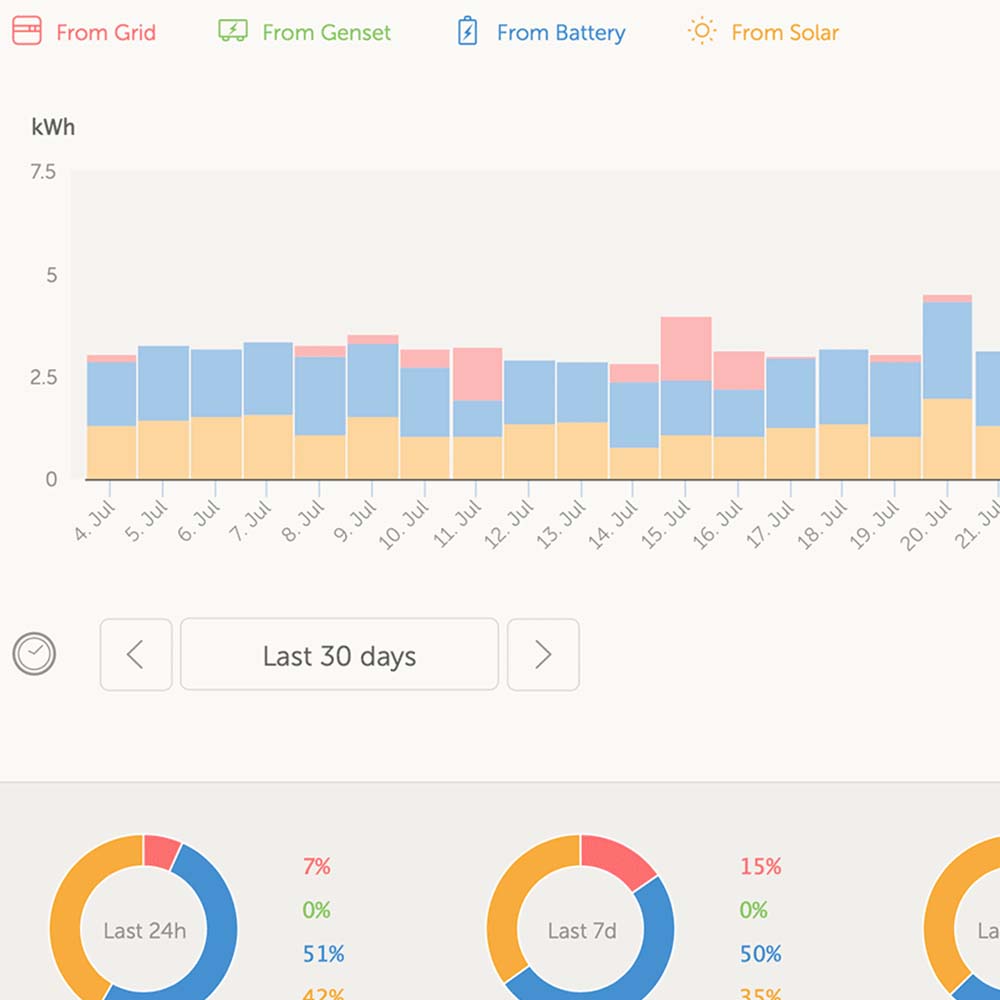
Task: Toggle the From Battery legend series
Action: (560, 33)
